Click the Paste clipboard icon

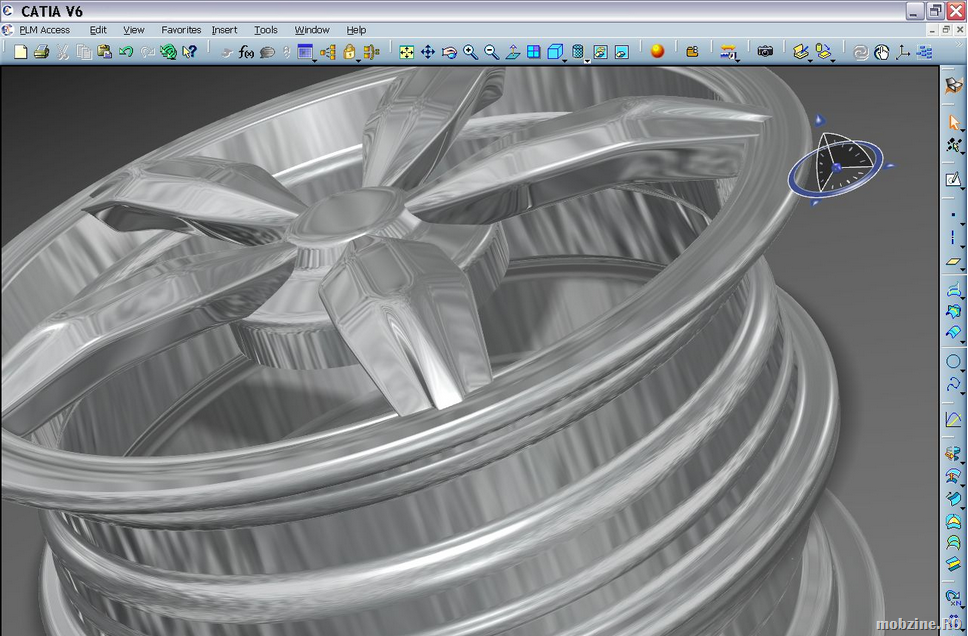(104, 52)
